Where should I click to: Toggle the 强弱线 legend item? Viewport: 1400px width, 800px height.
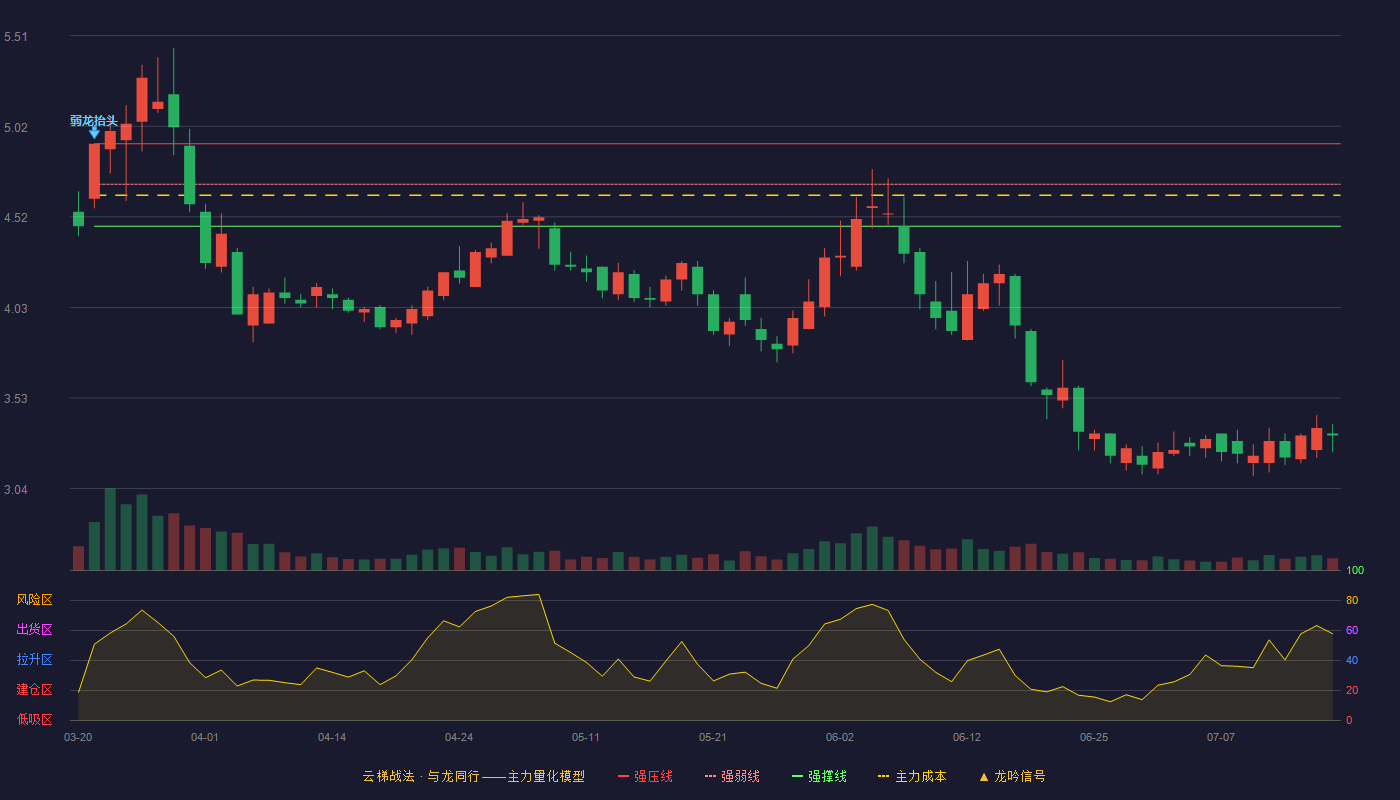point(732,776)
